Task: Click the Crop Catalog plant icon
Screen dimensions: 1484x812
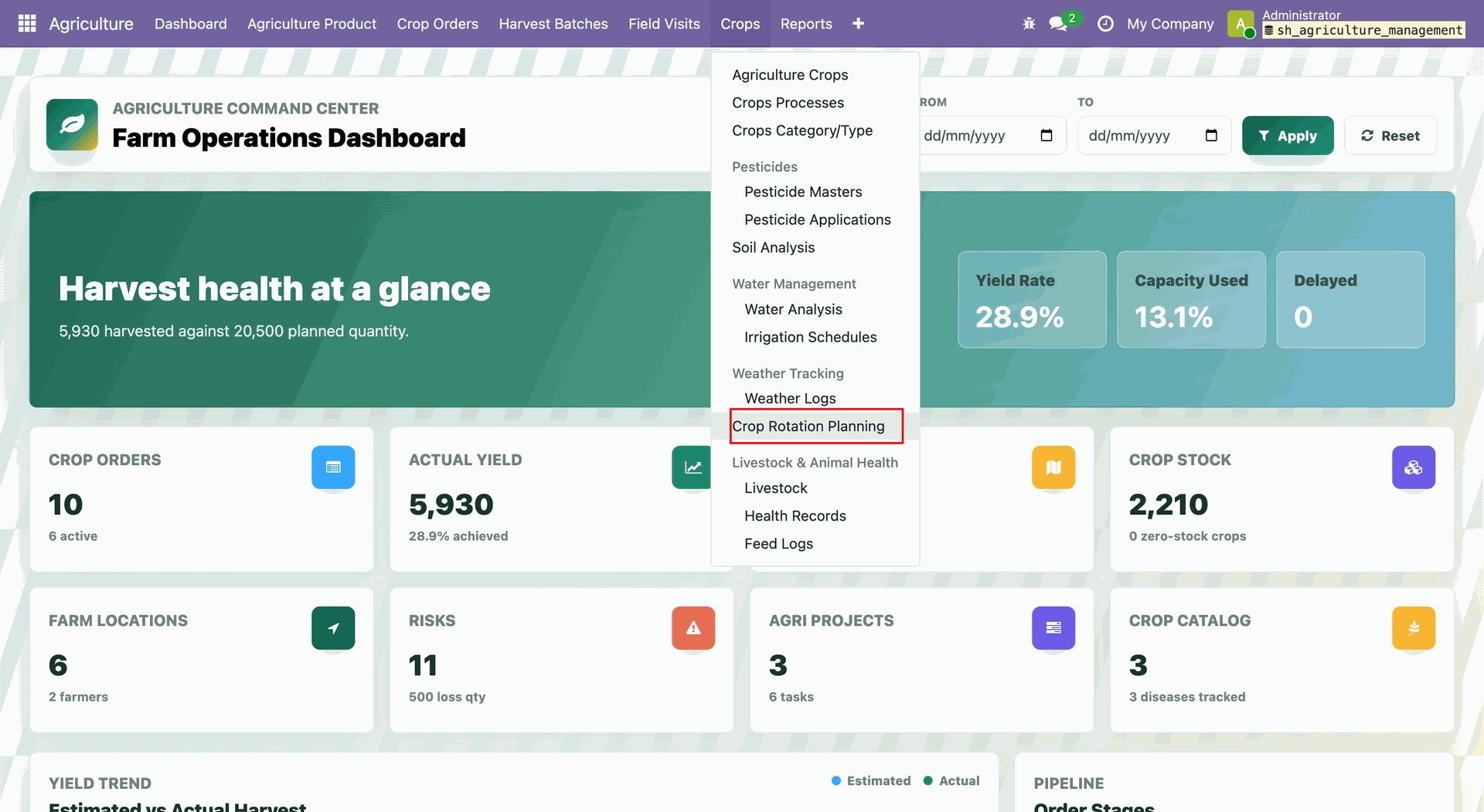Action: (1414, 628)
